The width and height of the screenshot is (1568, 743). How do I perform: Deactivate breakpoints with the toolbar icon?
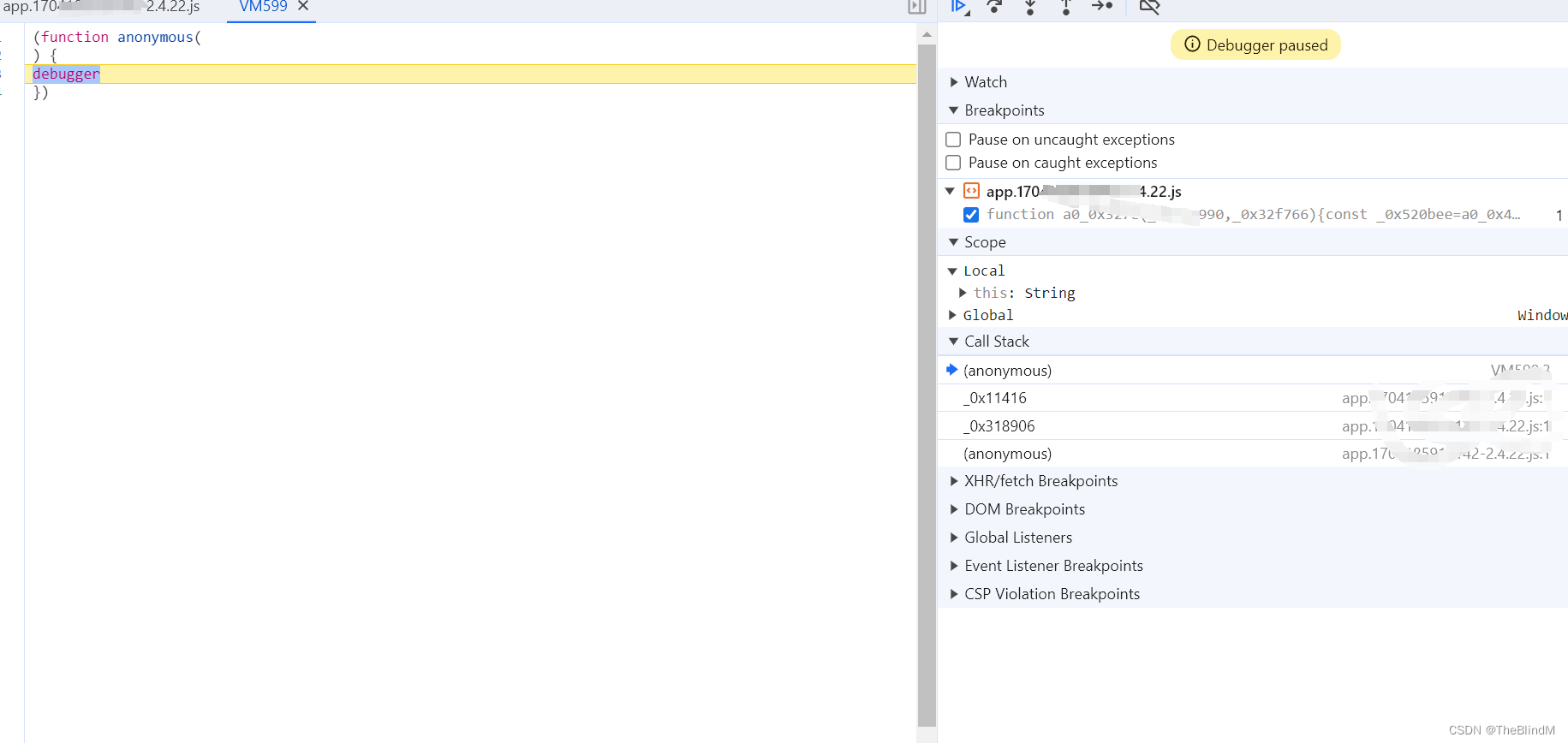[x=1149, y=7]
